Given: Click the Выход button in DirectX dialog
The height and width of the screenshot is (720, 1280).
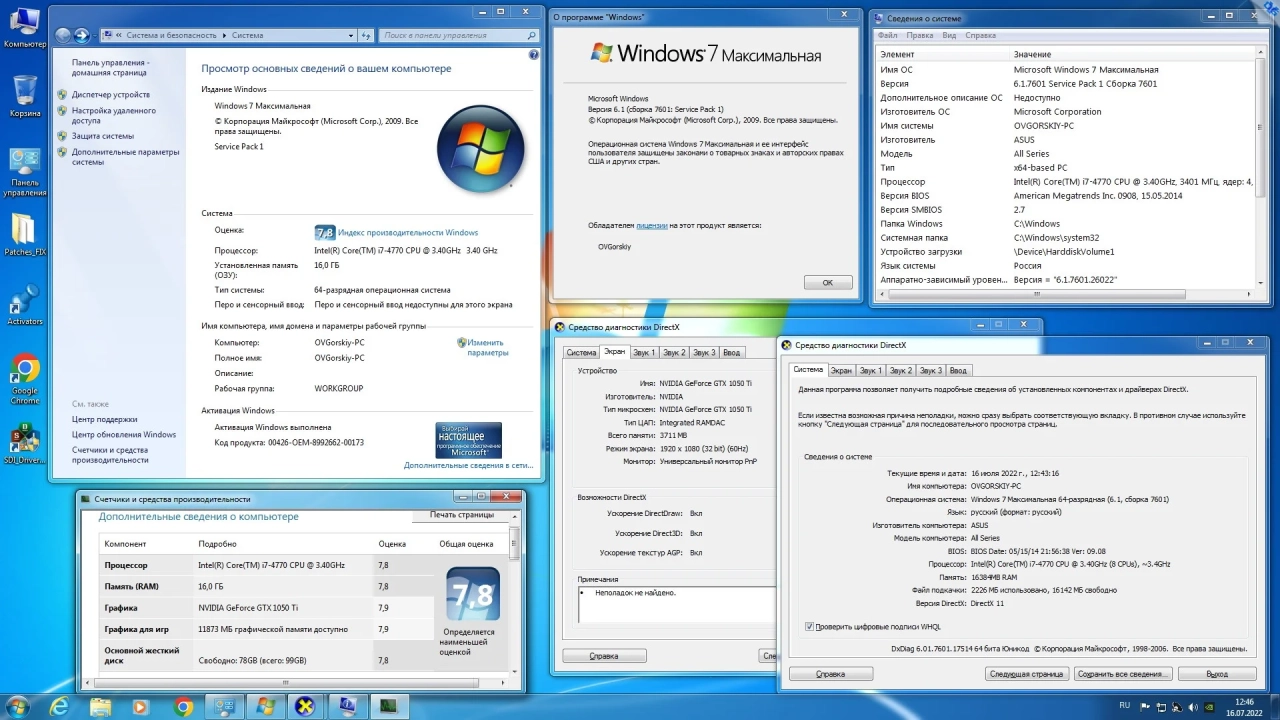Looking at the screenshot, I should coord(1217,674).
